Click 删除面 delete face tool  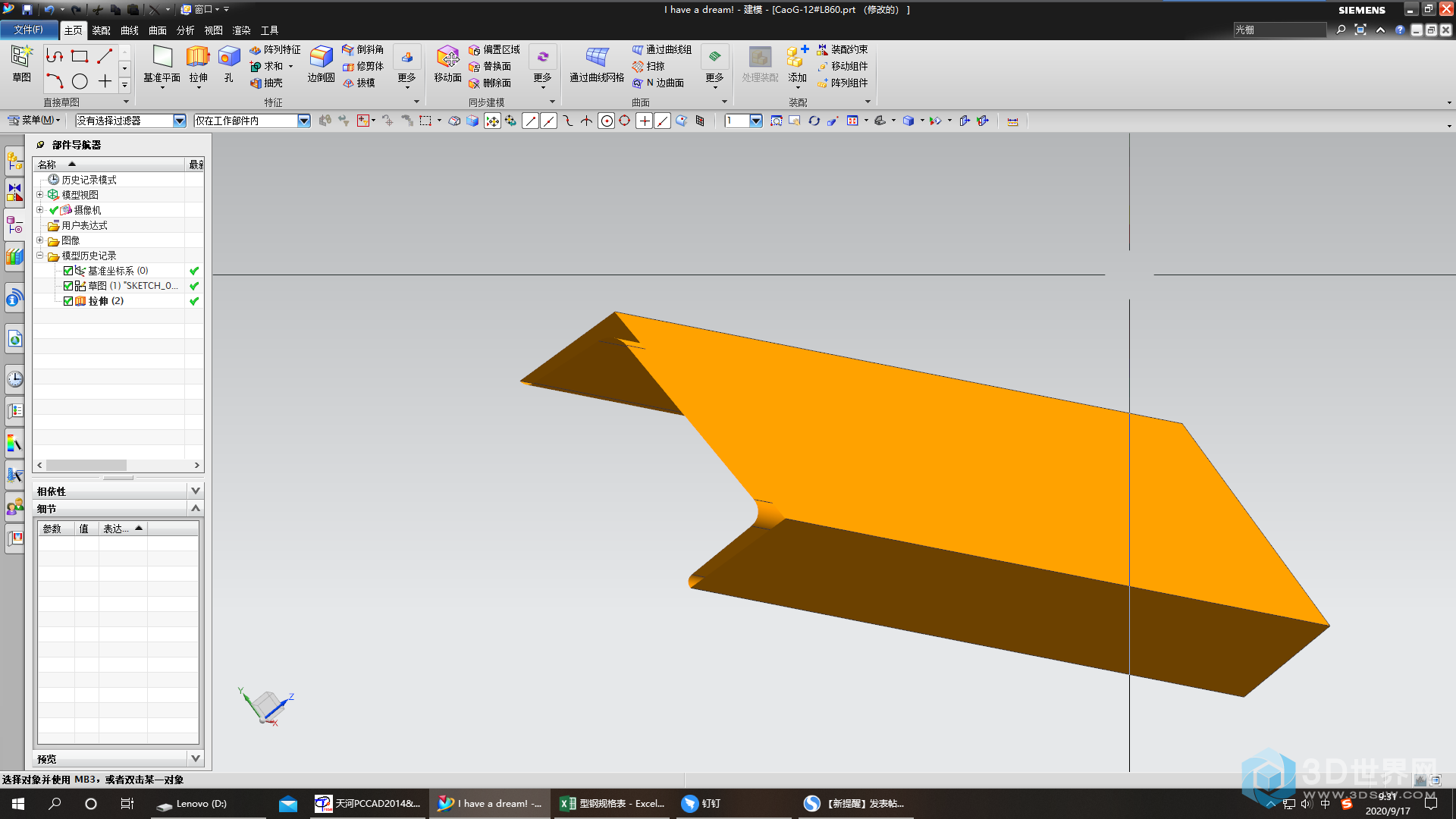(x=490, y=83)
